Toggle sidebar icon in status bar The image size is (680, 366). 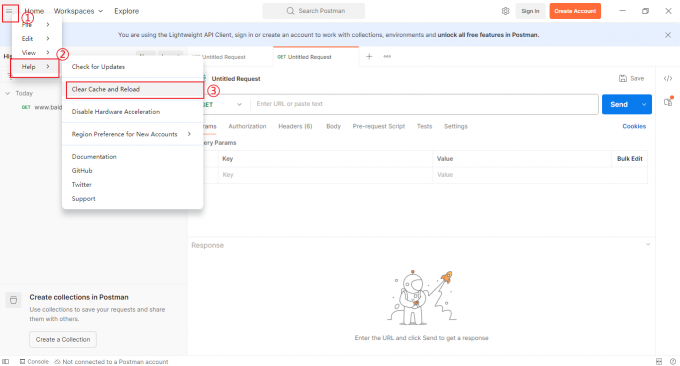coord(6,362)
